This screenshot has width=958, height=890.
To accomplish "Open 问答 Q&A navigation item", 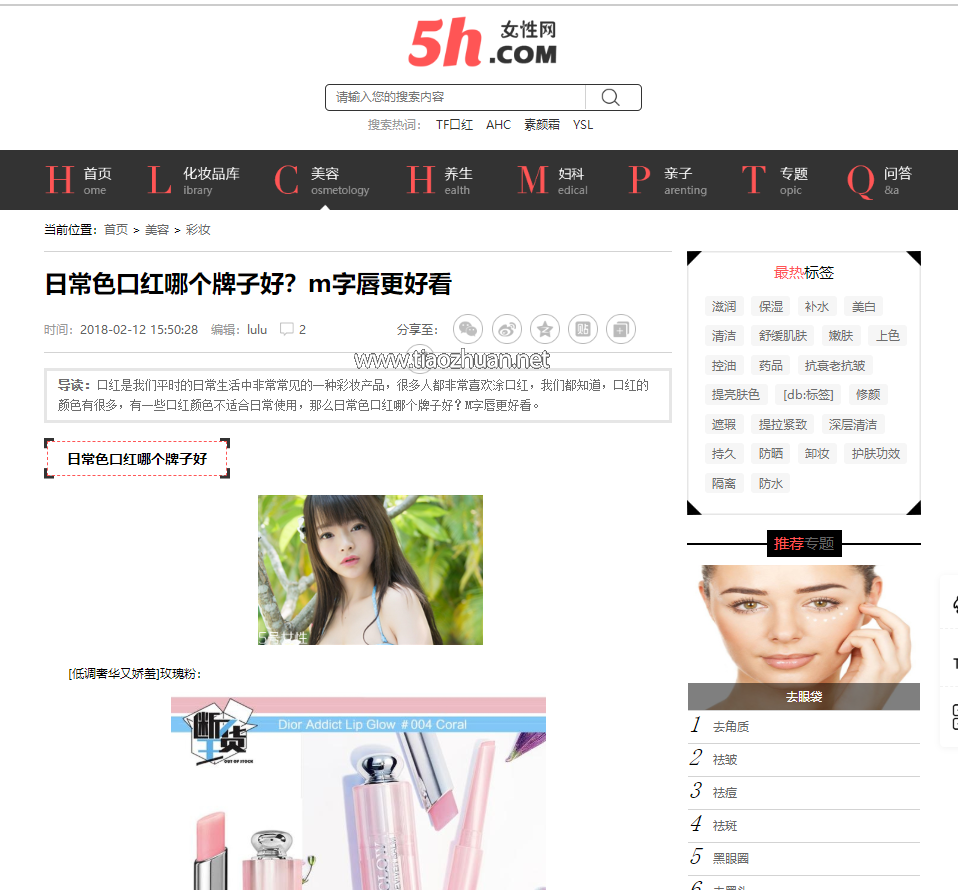I will 880,180.
